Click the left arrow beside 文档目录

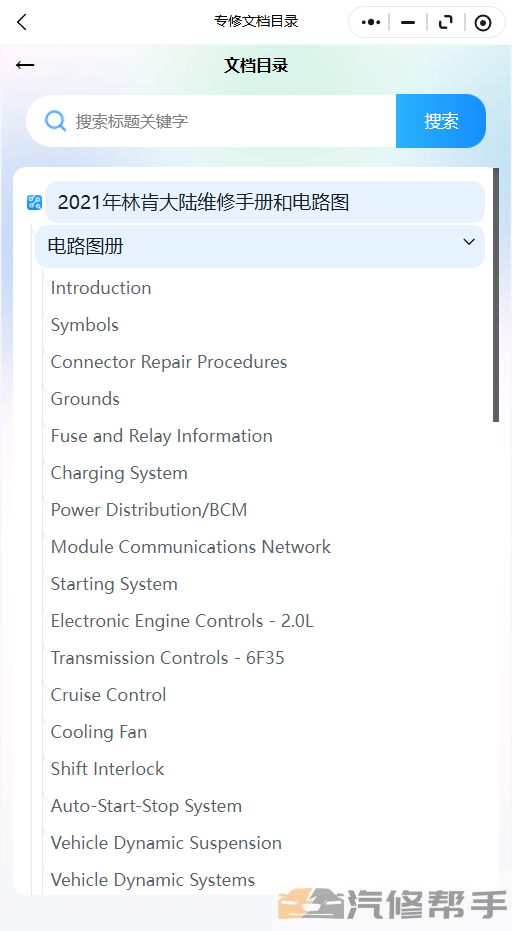click(25, 65)
